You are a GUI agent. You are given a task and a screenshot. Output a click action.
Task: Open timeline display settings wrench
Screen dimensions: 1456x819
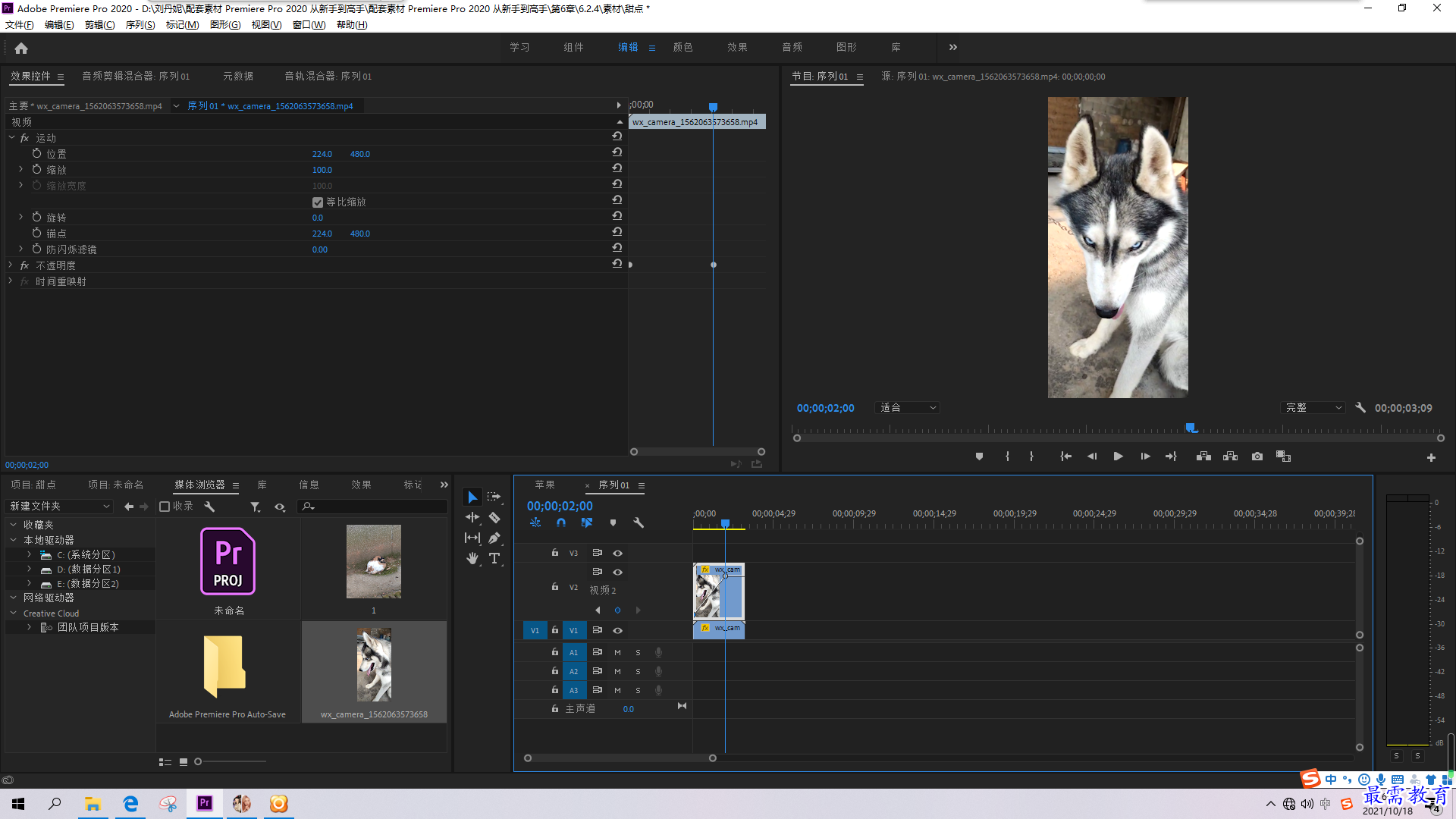click(639, 522)
